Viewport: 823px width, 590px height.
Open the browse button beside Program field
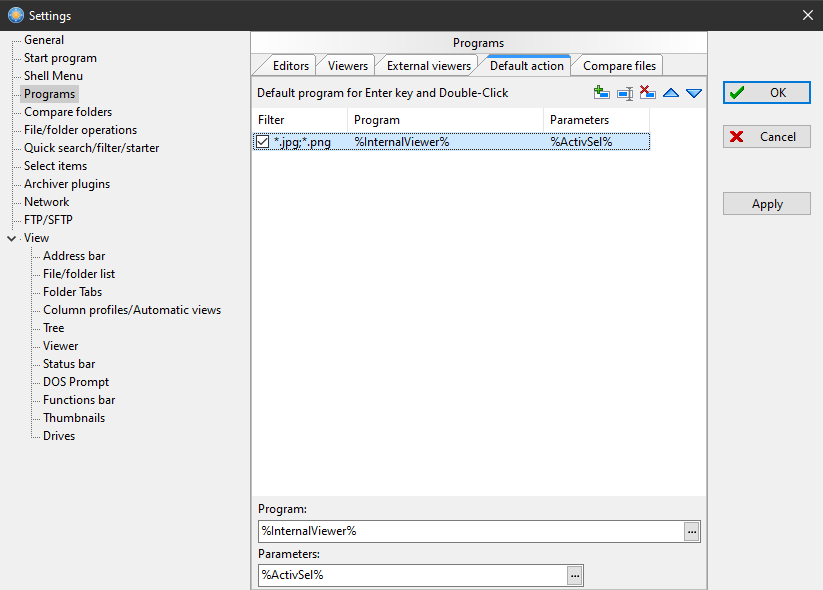tap(692, 532)
